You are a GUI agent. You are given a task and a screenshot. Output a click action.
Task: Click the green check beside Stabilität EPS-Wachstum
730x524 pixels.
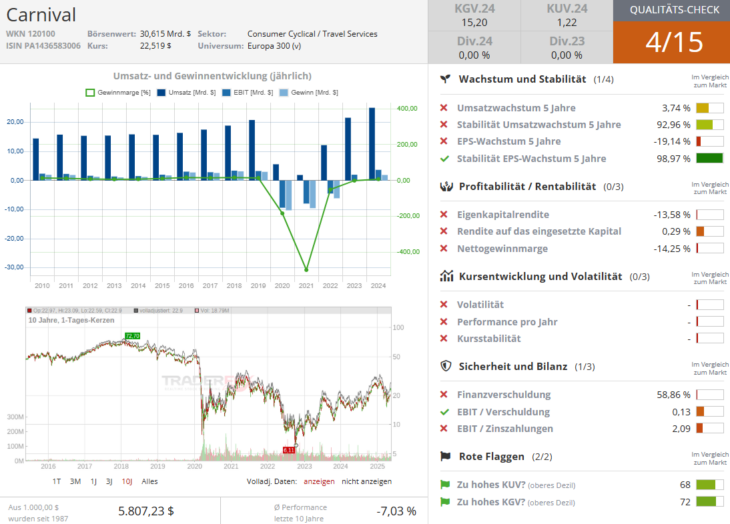444,159
